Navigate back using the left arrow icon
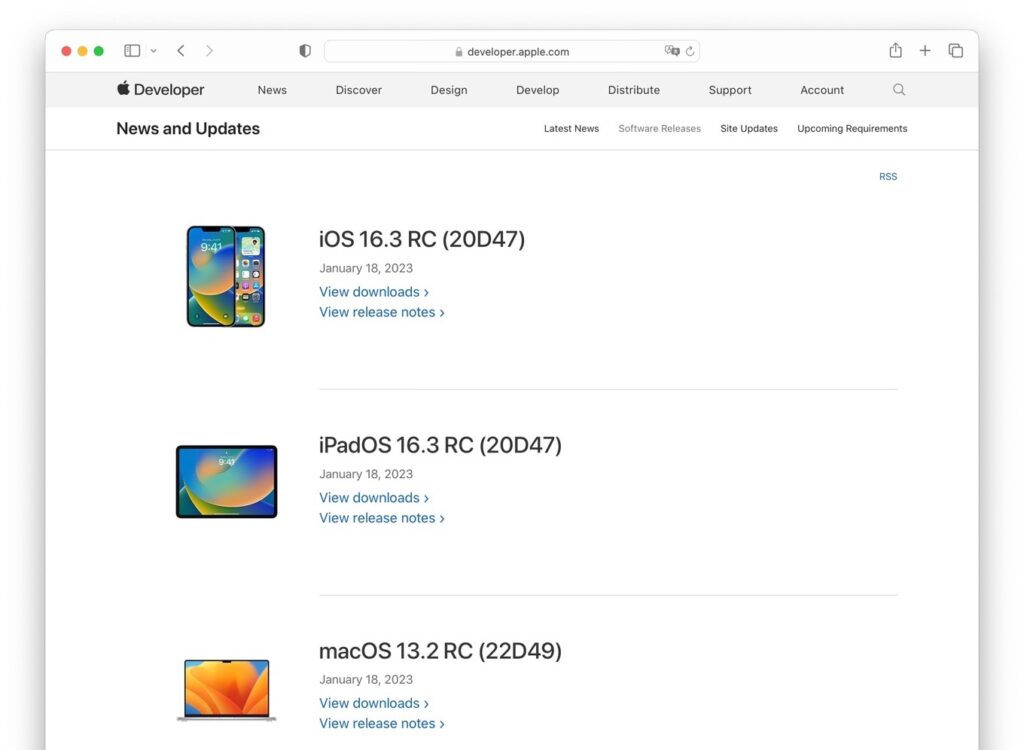The height and width of the screenshot is (750, 1024). point(180,50)
